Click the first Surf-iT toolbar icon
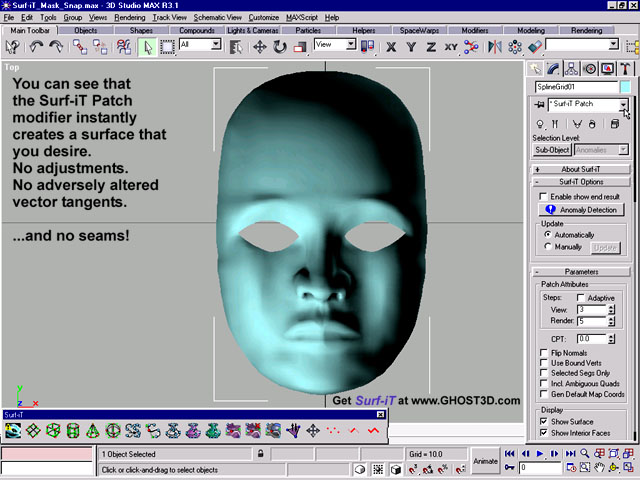The image size is (640, 480). pos(13,430)
